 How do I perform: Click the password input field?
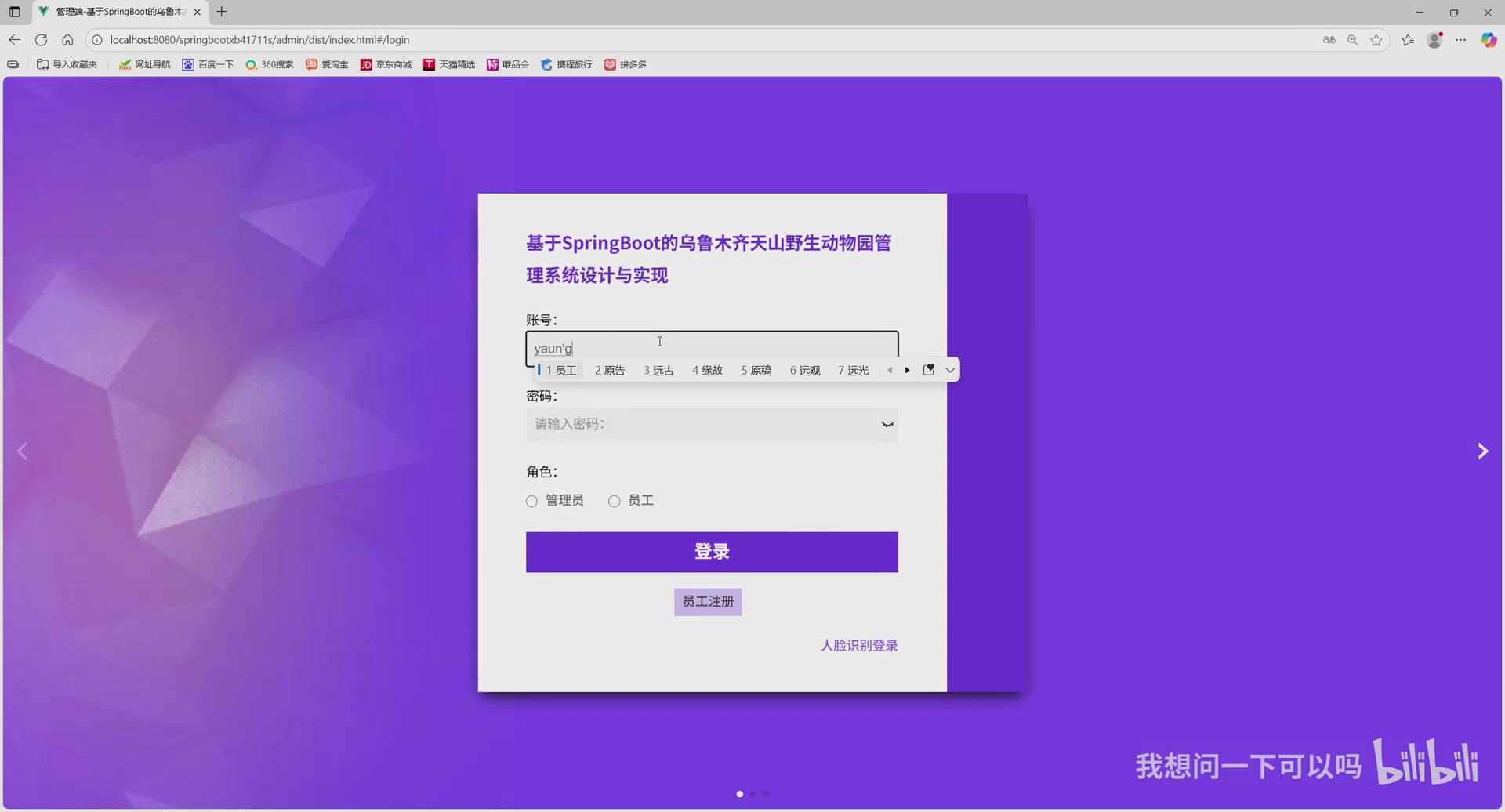711,424
